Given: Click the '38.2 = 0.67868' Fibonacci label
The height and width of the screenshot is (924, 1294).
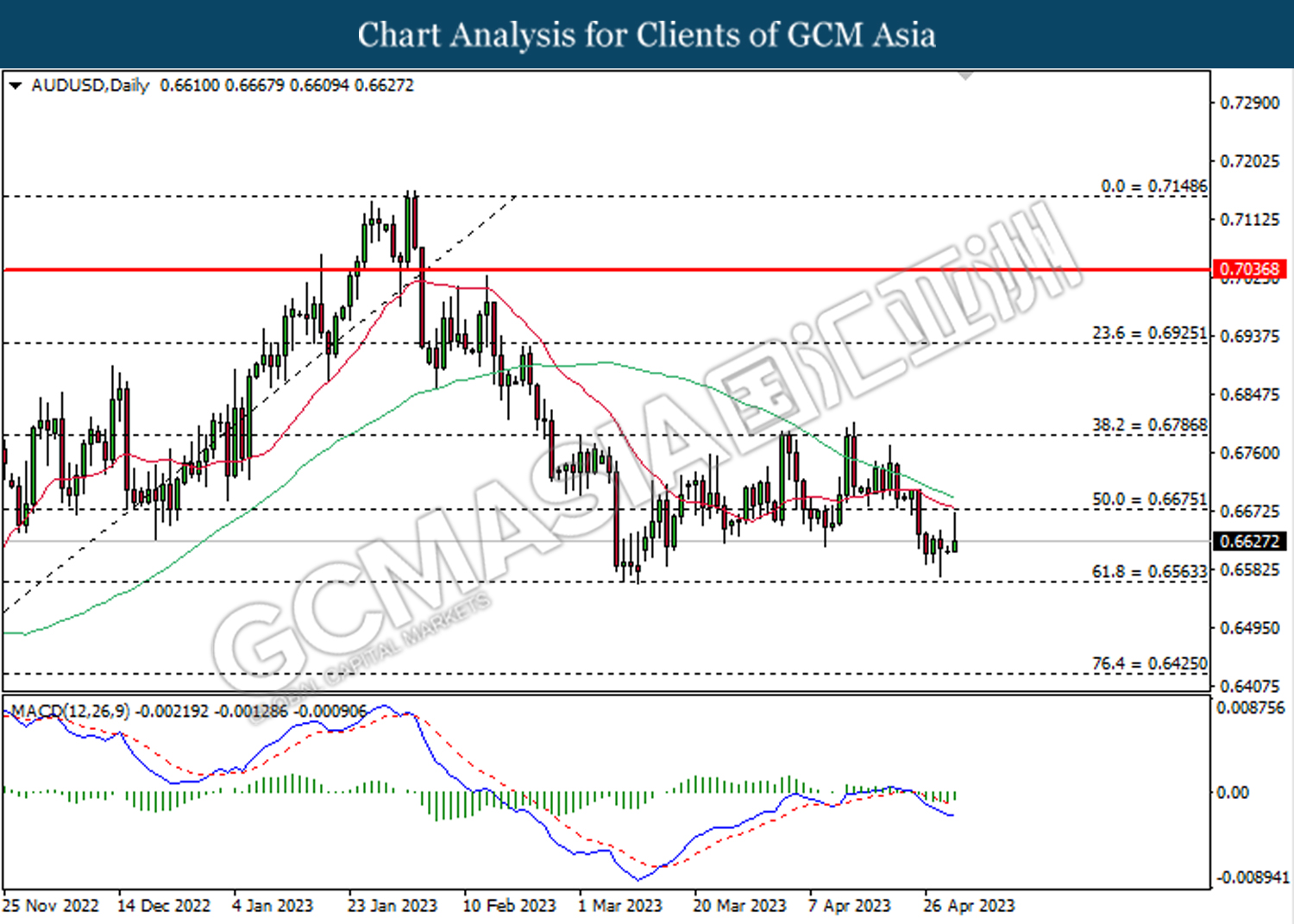Looking at the screenshot, I should [1150, 424].
